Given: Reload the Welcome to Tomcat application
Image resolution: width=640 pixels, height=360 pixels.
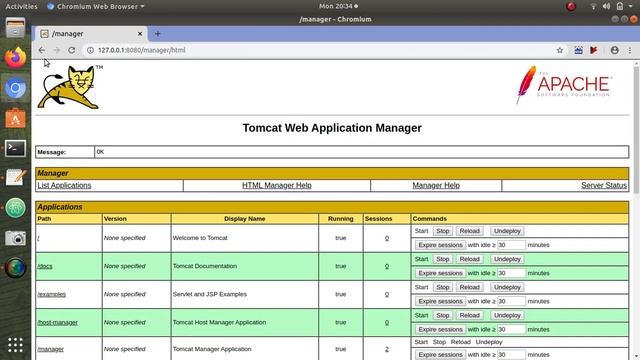Looking at the screenshot, I should (469, 231).
